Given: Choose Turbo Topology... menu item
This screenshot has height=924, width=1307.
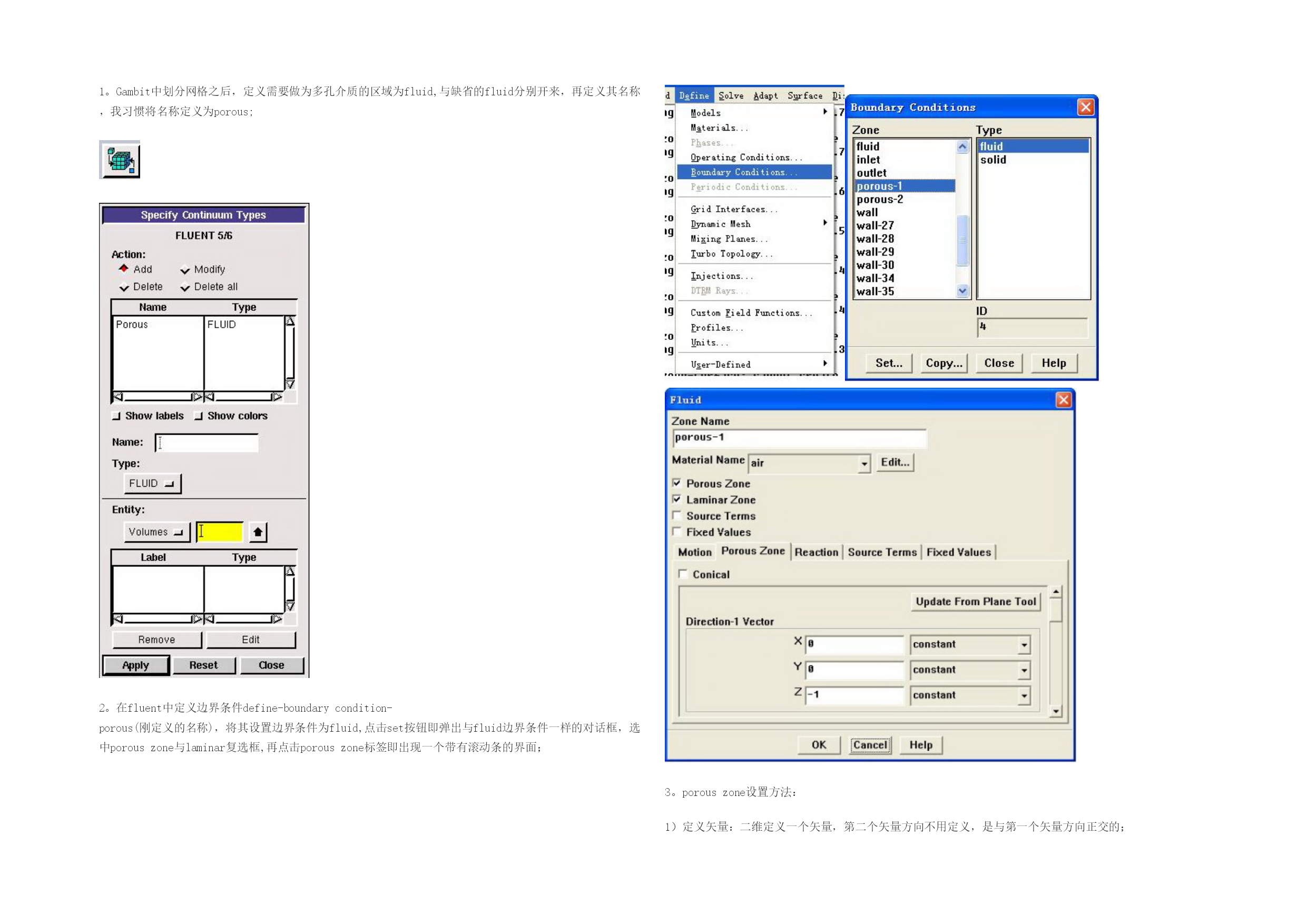Looking at the screenshot, I should (x=755, y=253).
